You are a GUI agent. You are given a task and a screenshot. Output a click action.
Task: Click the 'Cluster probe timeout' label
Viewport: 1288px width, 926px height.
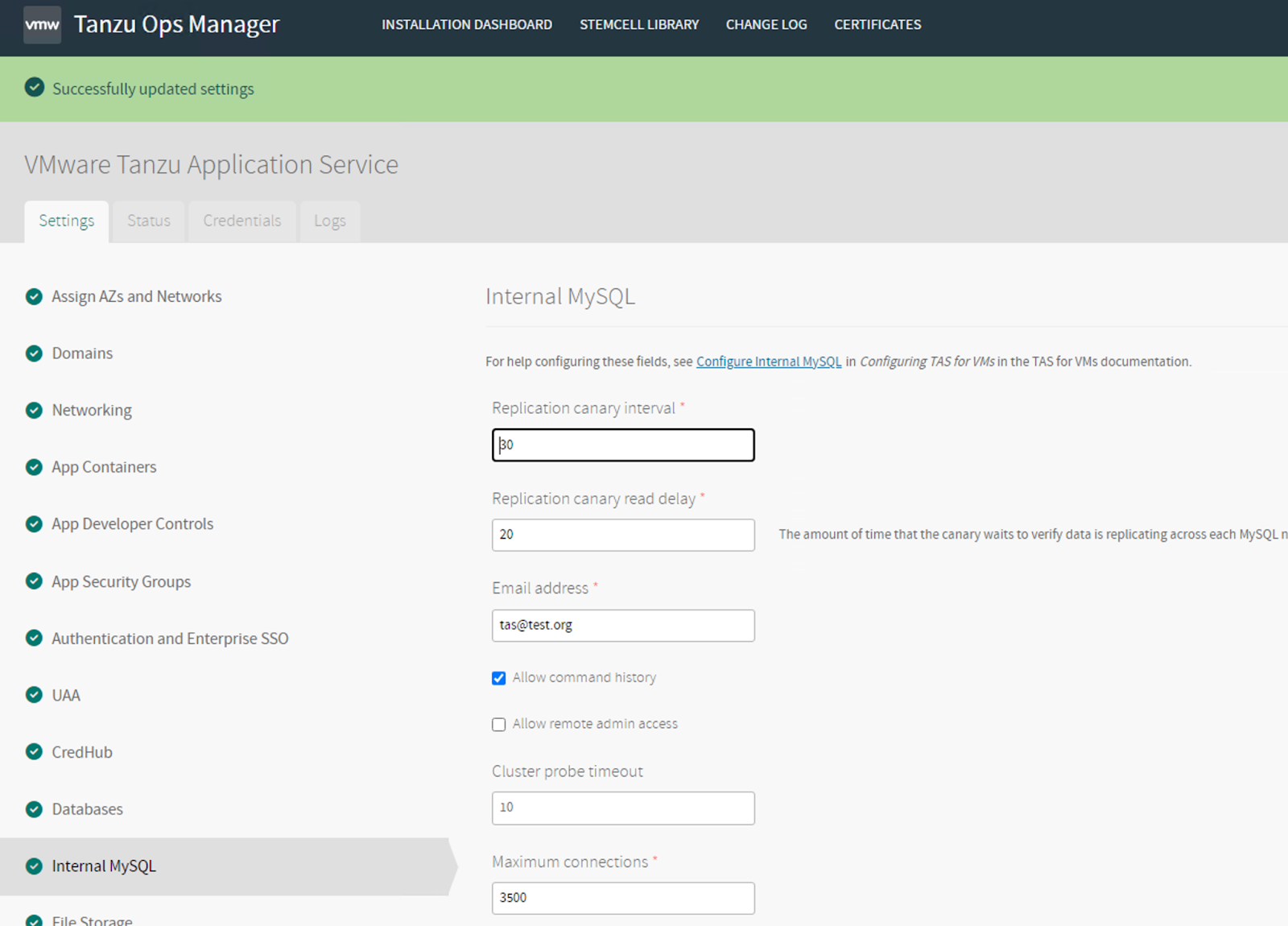click(x=568, y=771)
